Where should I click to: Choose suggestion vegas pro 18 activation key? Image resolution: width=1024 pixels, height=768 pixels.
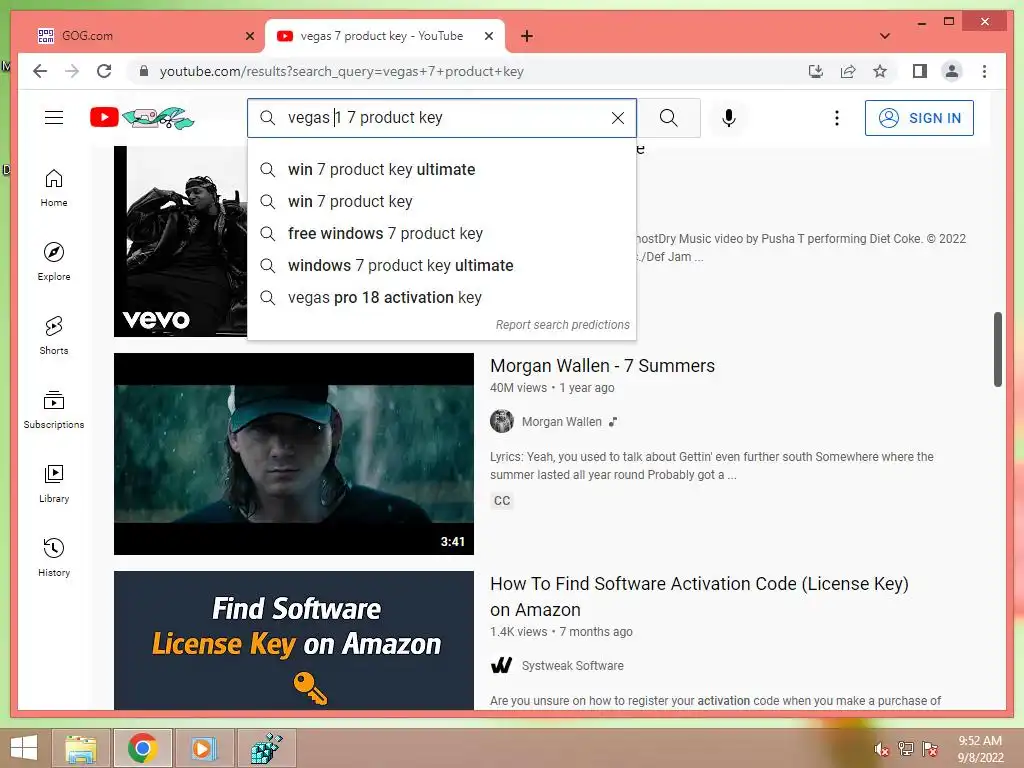point(441,298)
